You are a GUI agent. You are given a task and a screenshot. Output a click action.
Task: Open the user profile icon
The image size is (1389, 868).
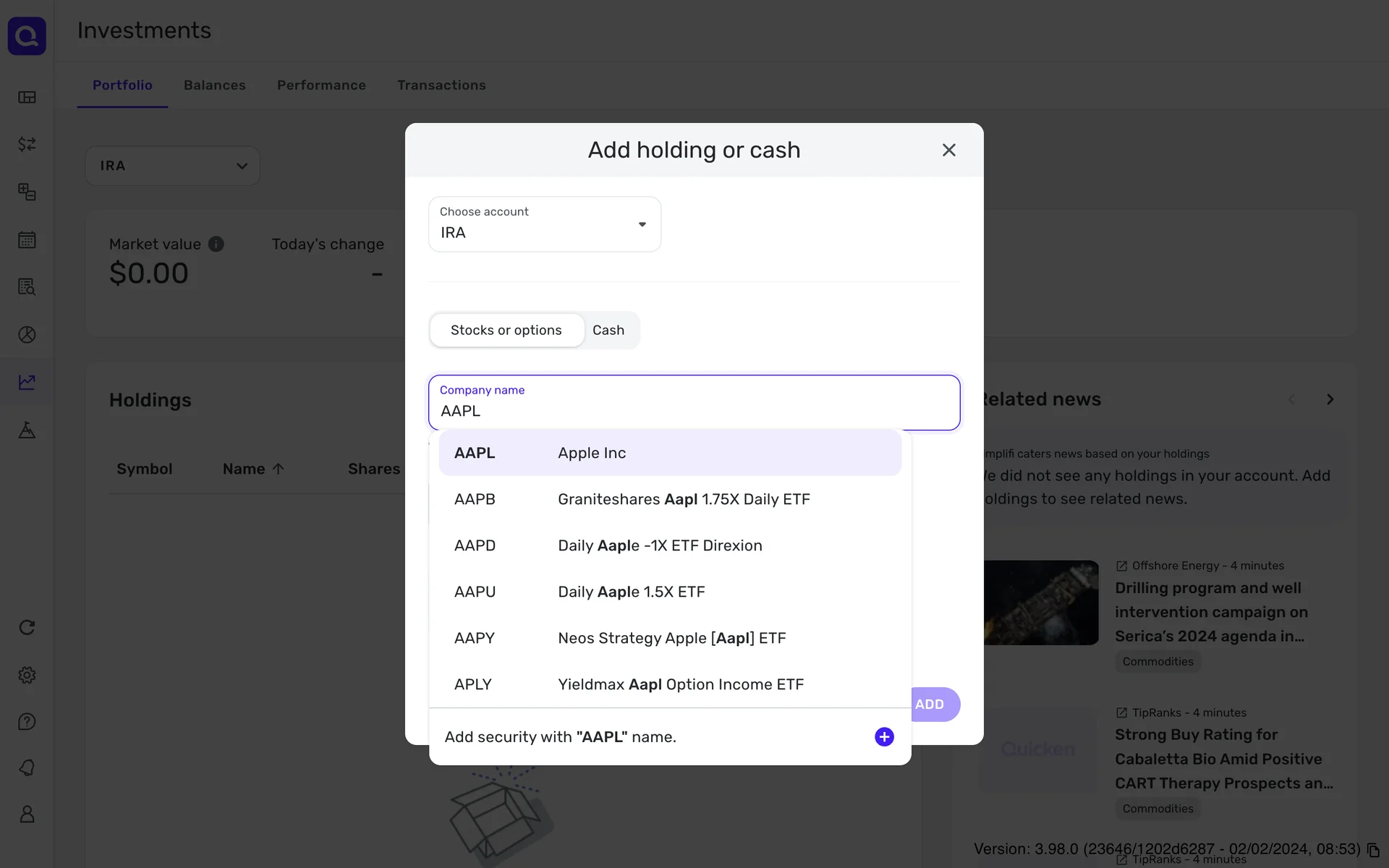click(x=27, y=814)
